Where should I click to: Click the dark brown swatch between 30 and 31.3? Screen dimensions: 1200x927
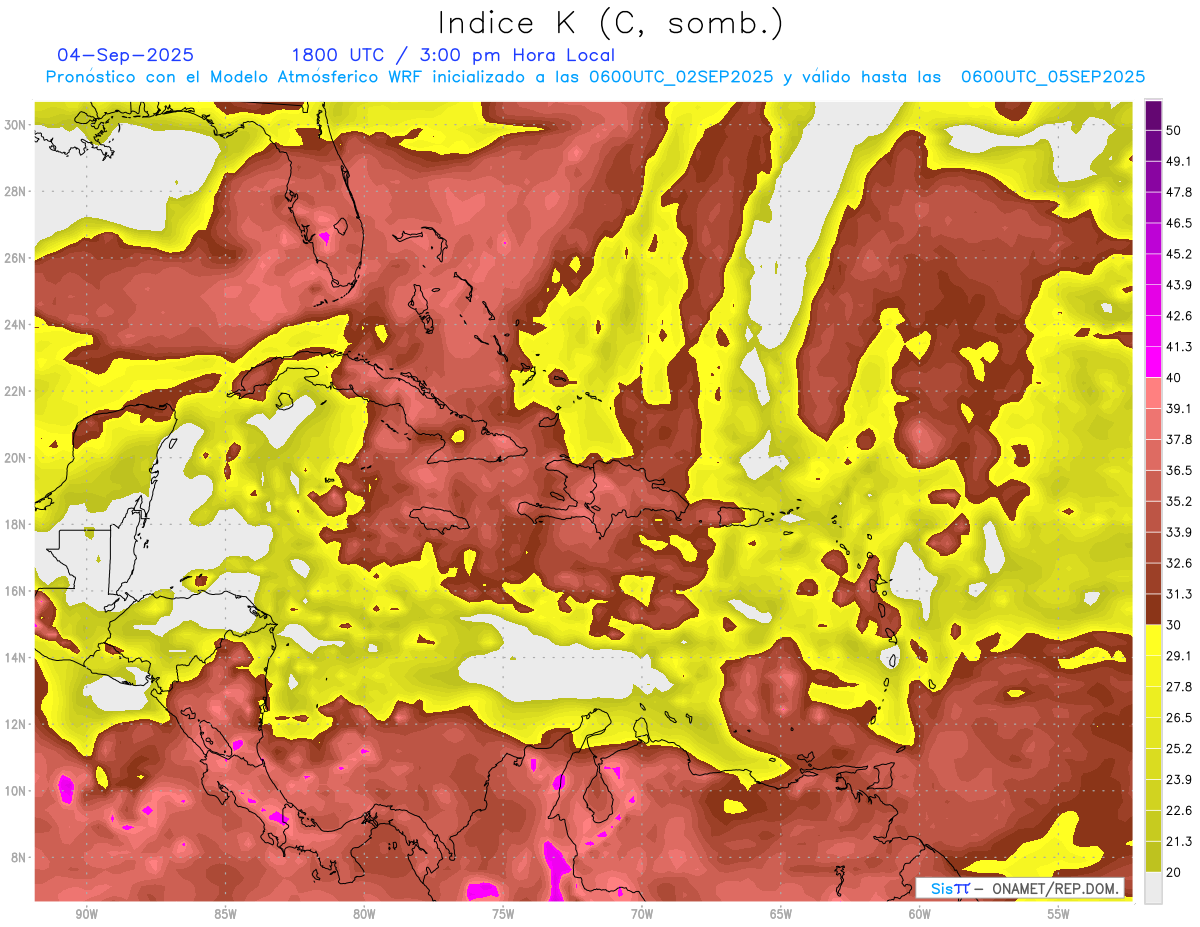[1153, 610]
